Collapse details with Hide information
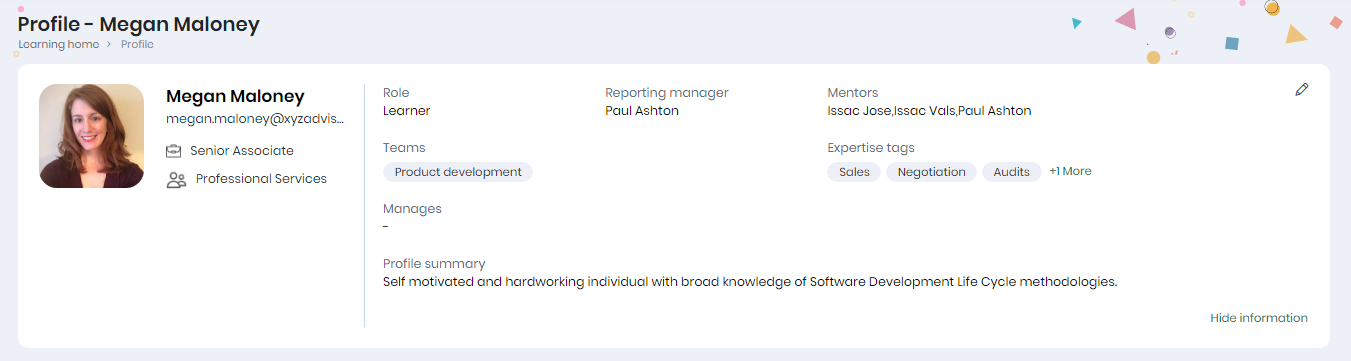1351x361 pixels. tap(1258, 318)
